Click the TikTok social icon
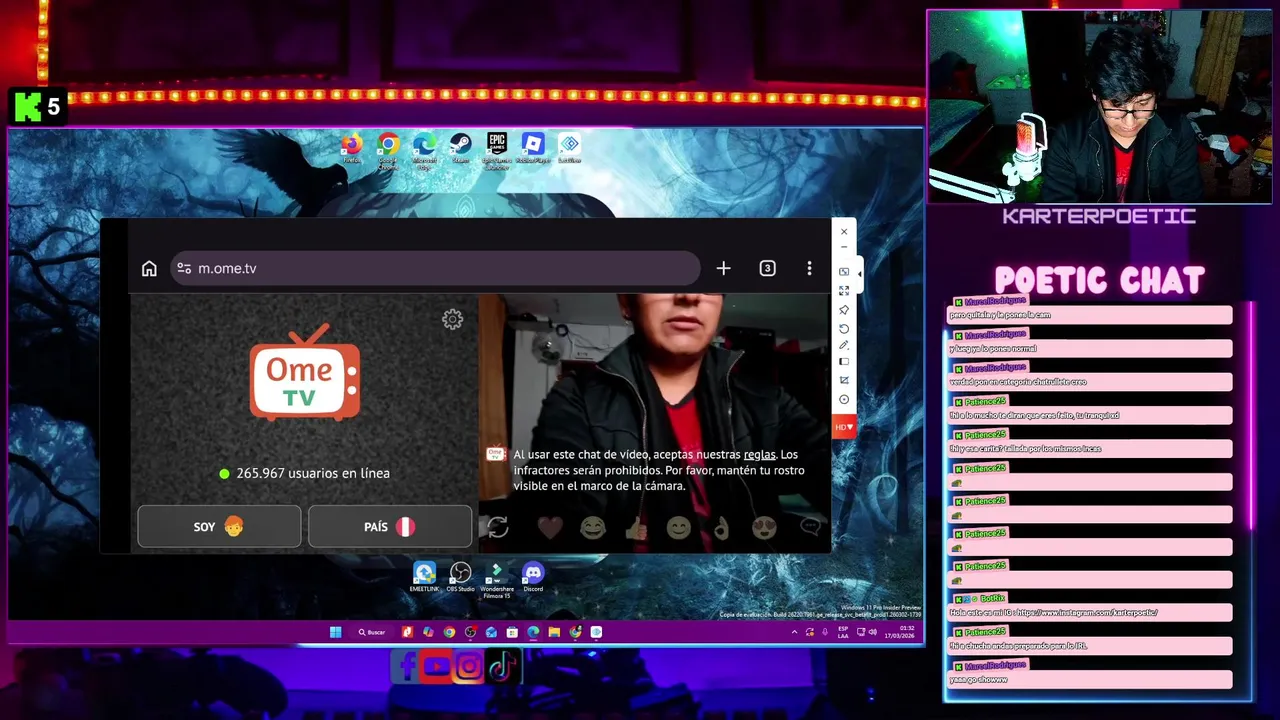The image size is (1280, 720). (501, 666)
